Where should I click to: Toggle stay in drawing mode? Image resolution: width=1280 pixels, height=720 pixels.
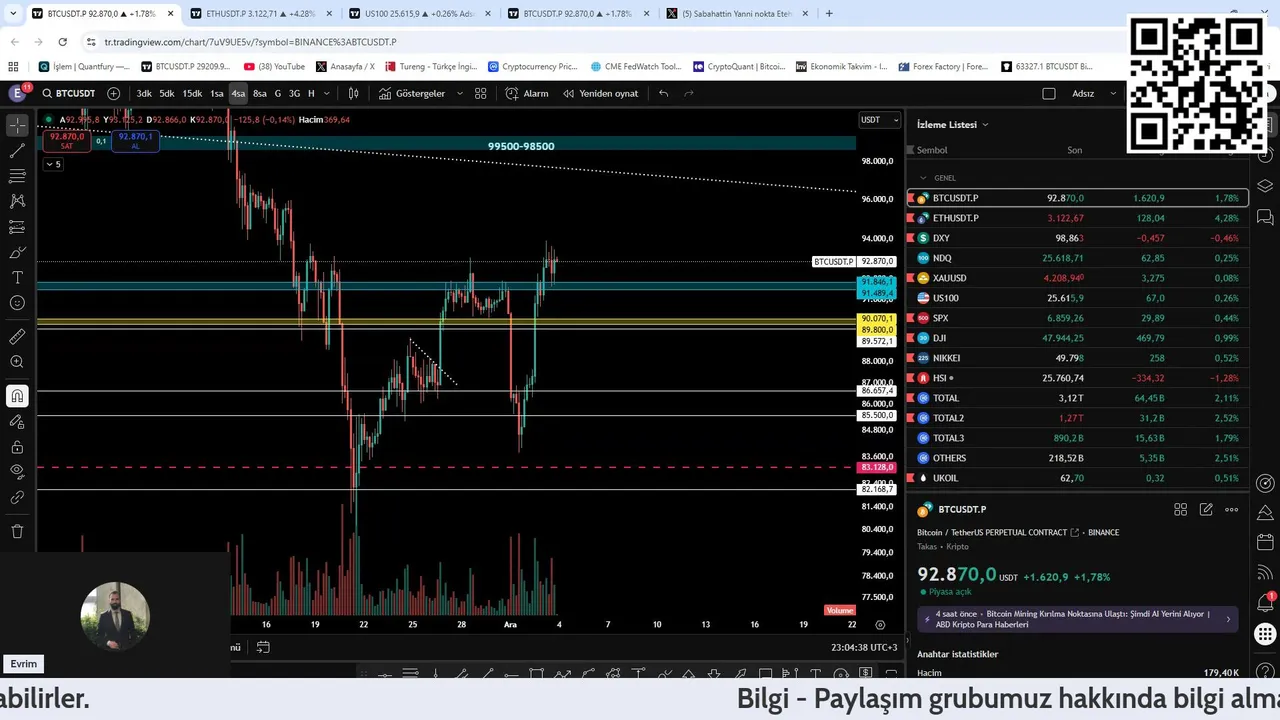point(17,422)
